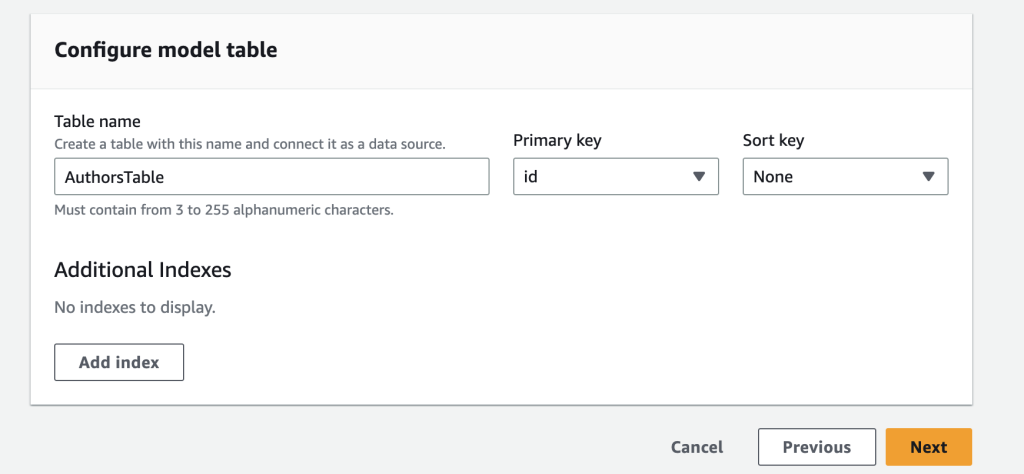
Task: Click the Sort key label
Action: 773,140
